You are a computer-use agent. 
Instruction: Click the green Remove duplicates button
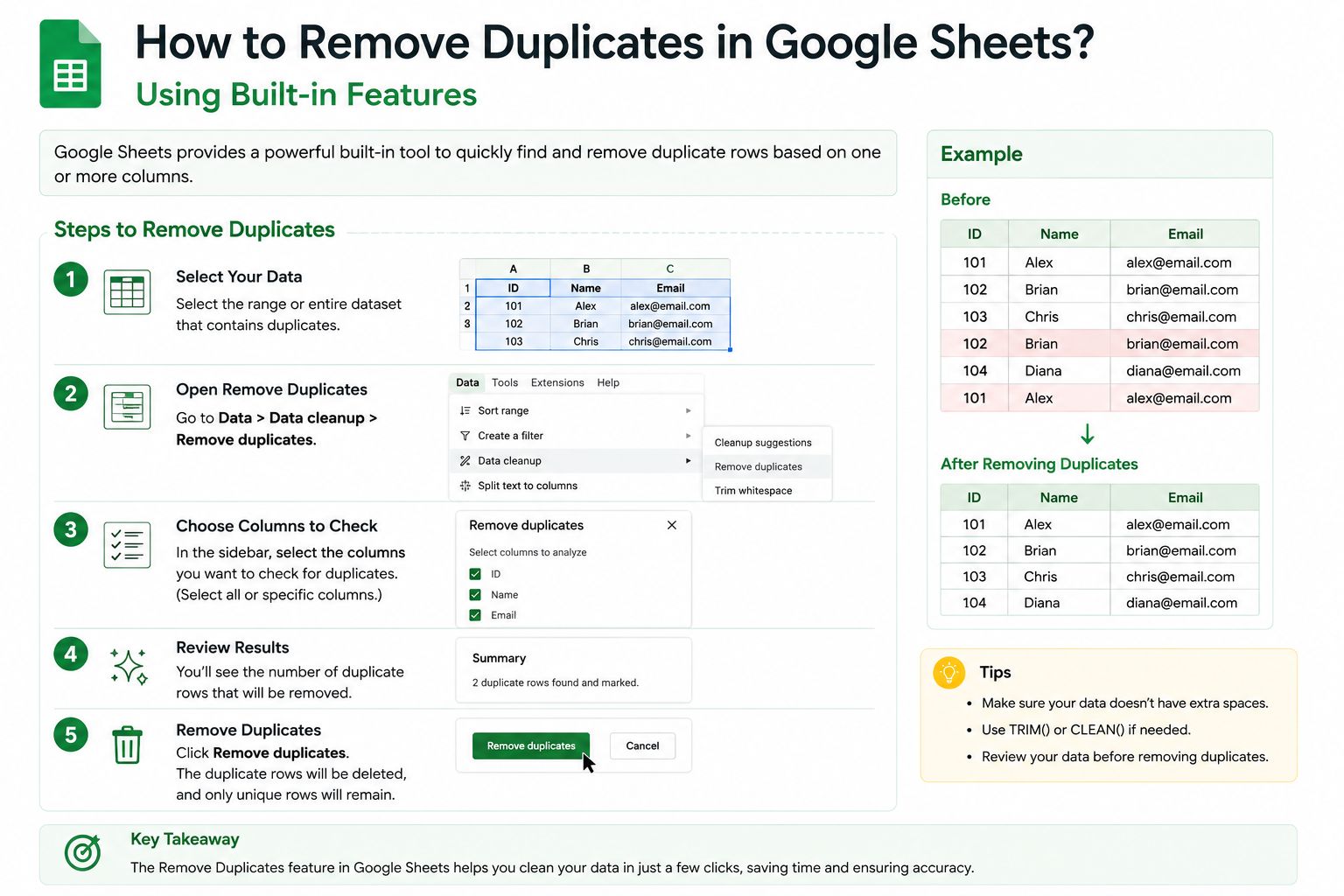point(531,745)
